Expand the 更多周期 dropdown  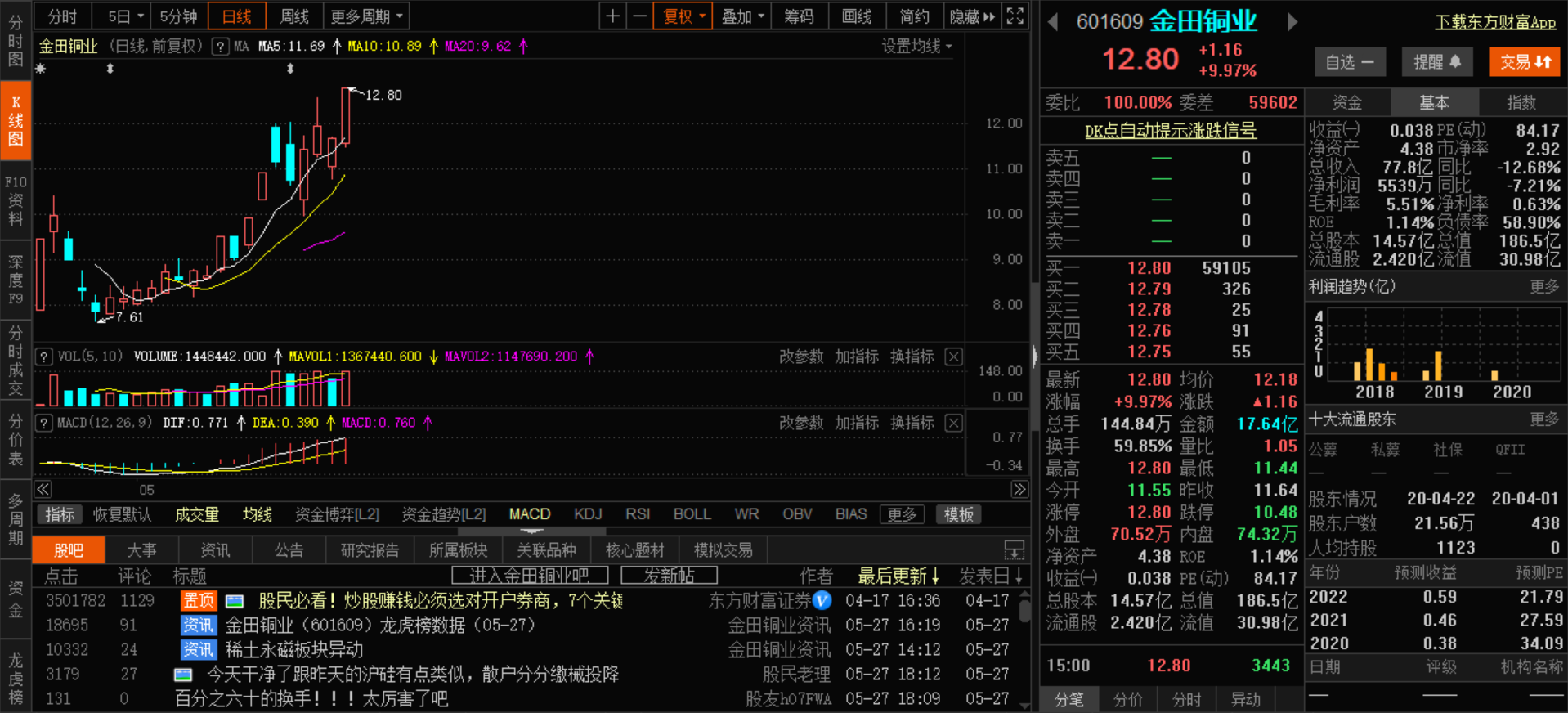click(x=367, y=16)
